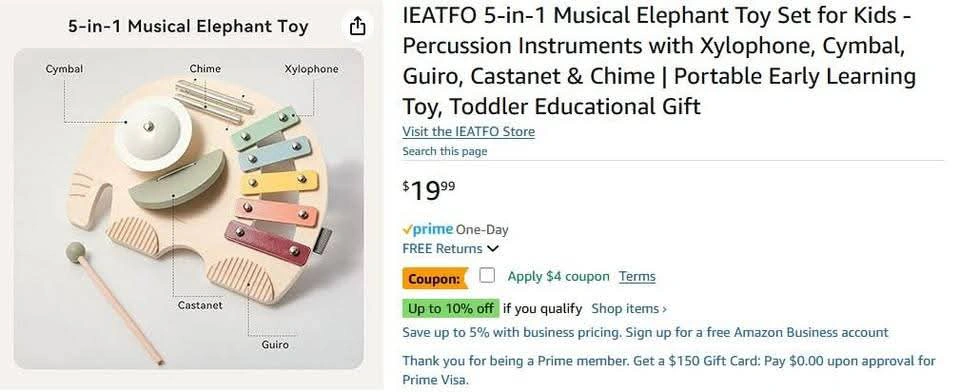Click the Search this page link
This screenshot has width=960, height=392.
pos(444,151)
